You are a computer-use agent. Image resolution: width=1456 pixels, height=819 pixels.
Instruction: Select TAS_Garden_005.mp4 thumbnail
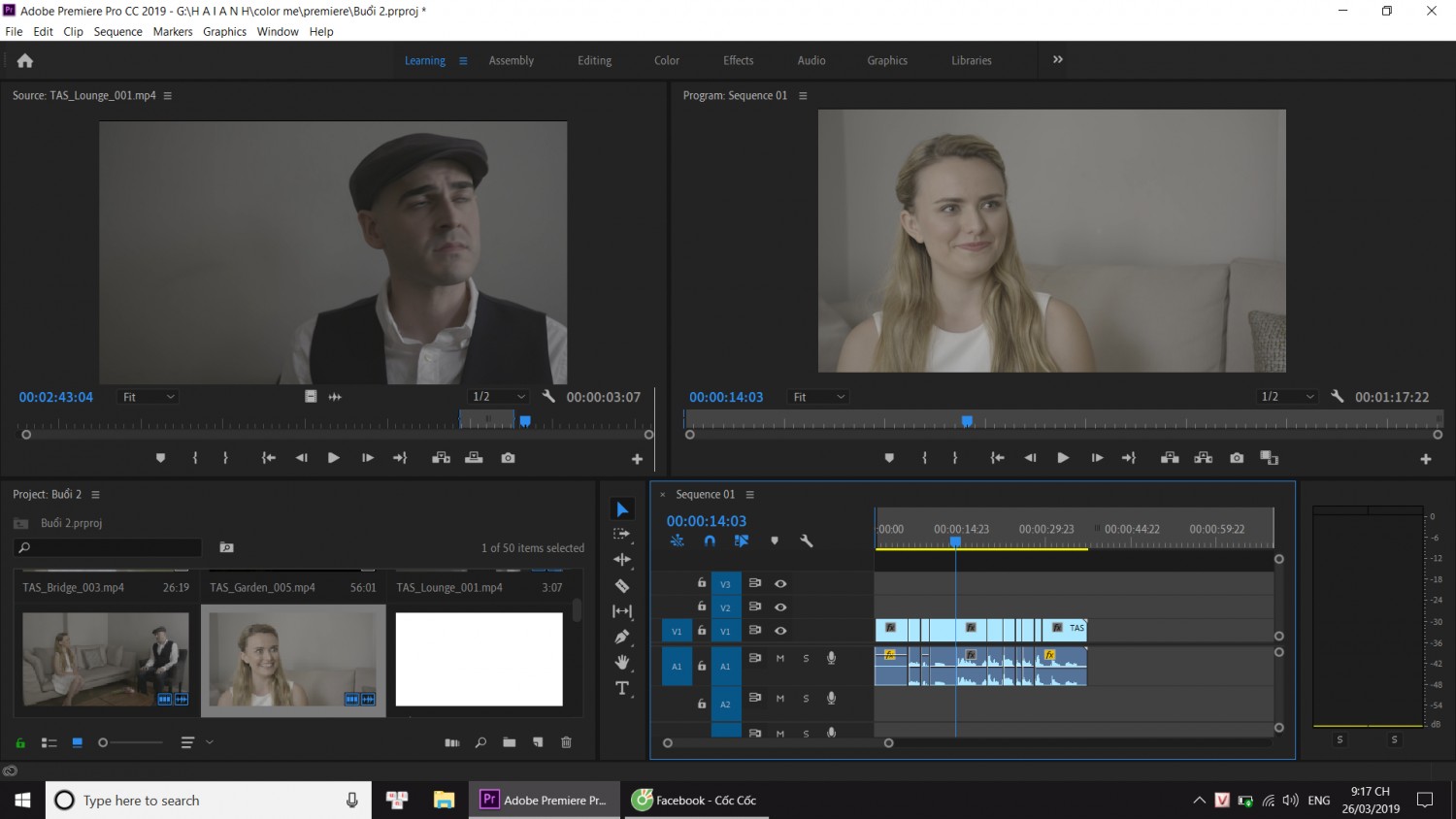click(292, 659)
